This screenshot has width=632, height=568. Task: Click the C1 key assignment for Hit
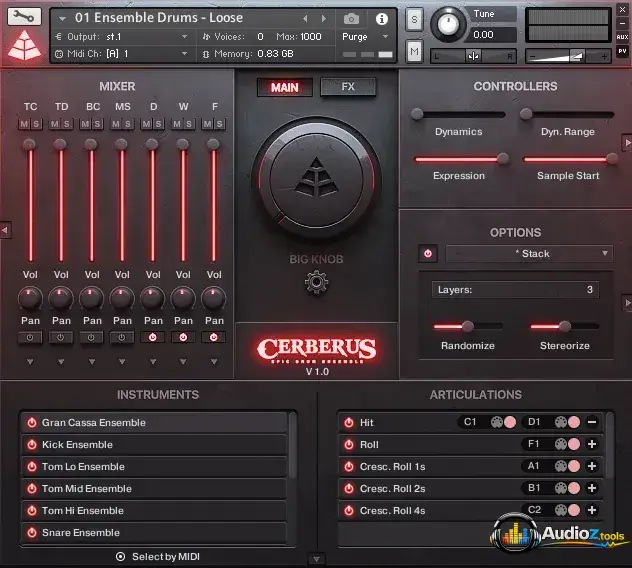pos(470,422)
